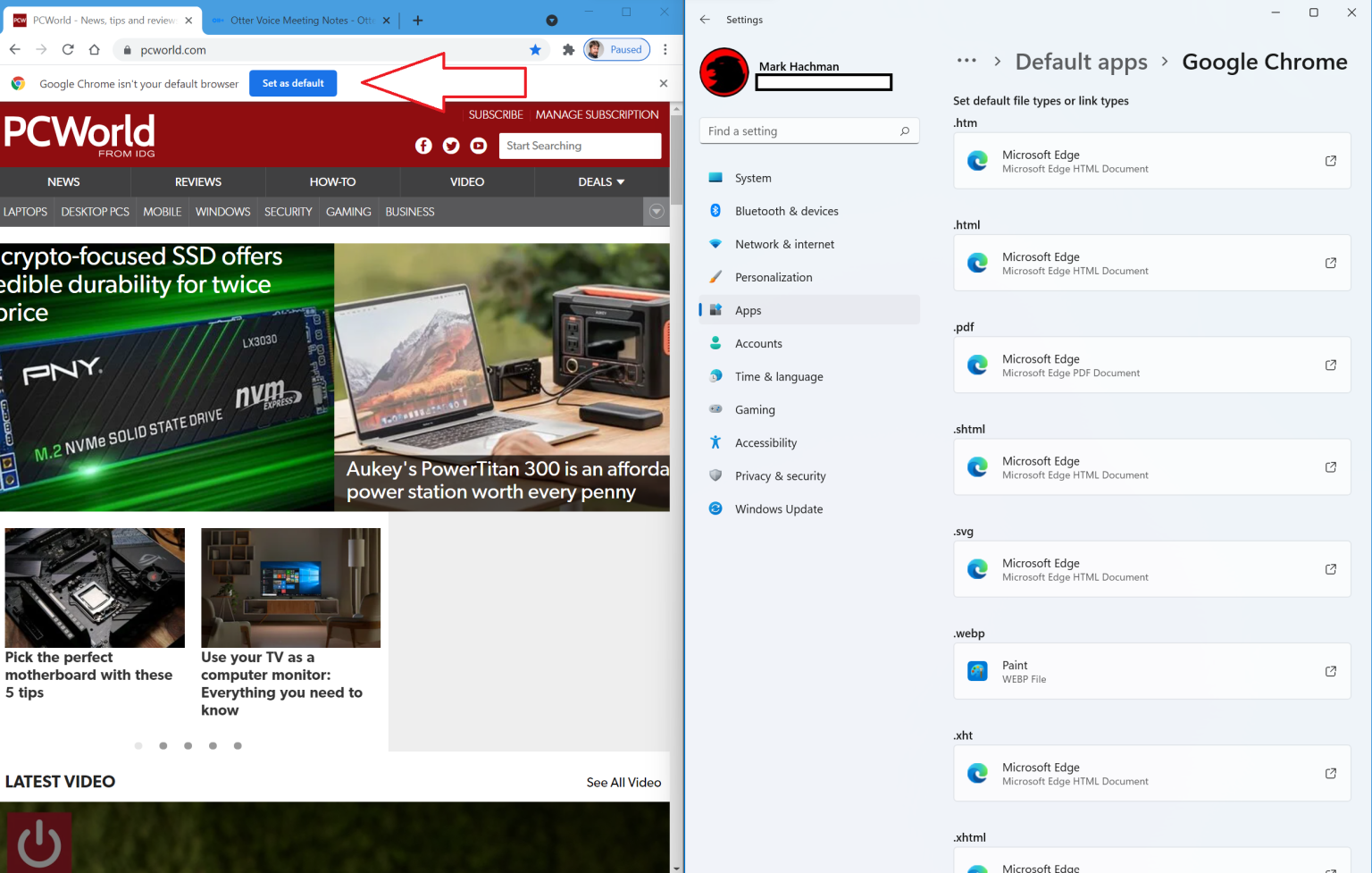Image resolution: width=1372 pixels, height=873 pixels.
Task: Click the Set as default button
Action: (x=293, y=82)
